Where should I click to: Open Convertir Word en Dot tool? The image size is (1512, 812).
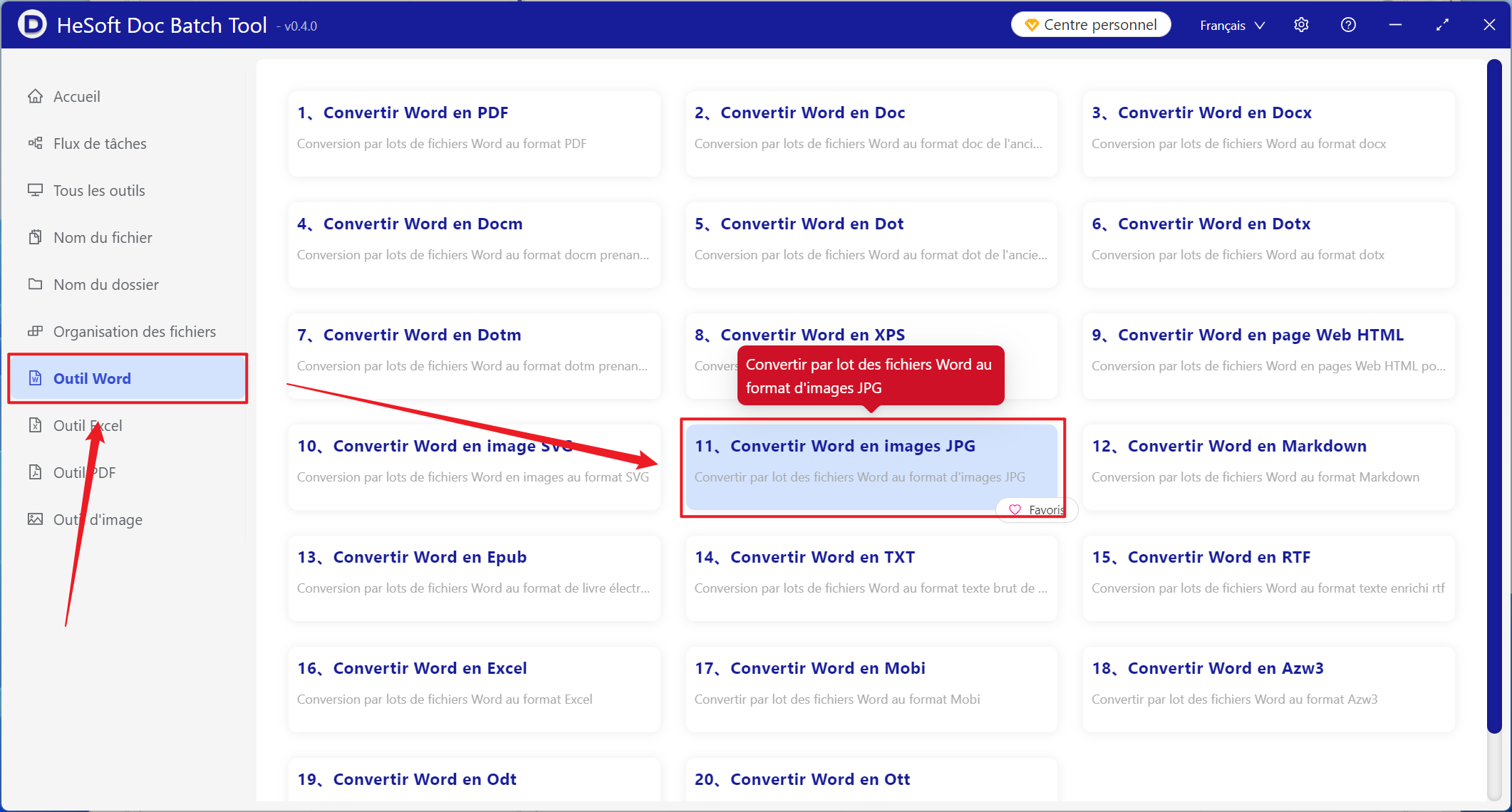coord(871,244)
